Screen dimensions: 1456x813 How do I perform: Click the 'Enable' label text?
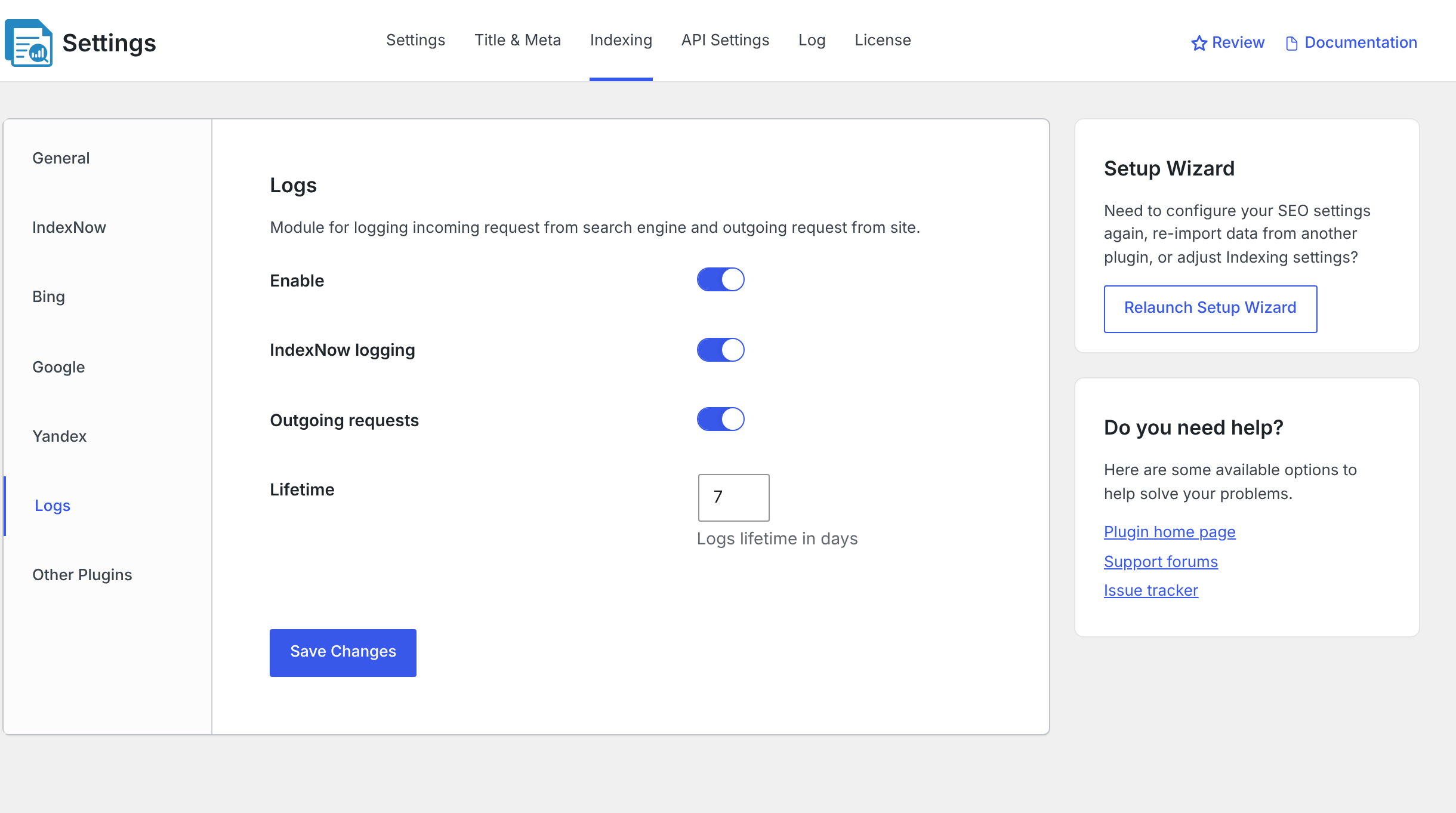tap(297, 281)
